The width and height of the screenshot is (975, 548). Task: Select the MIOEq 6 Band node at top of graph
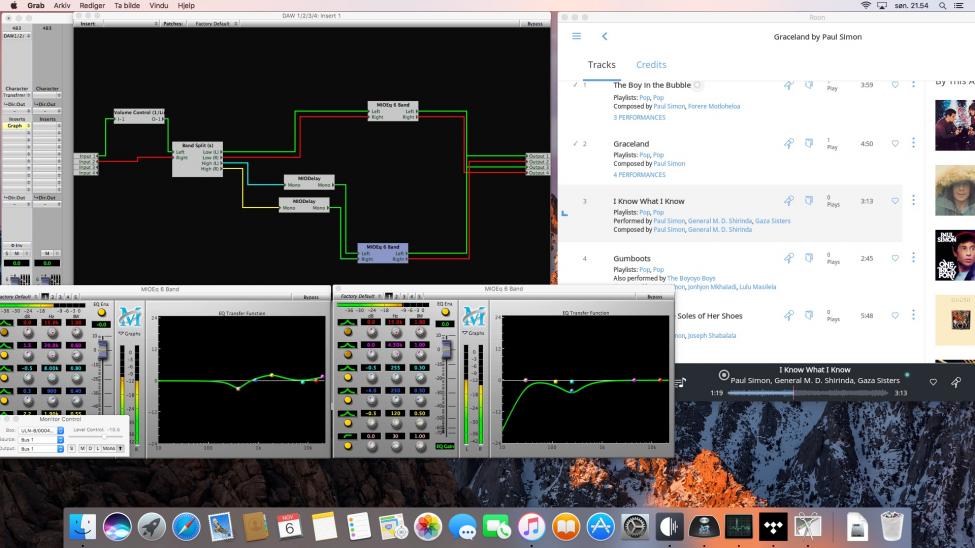(x=393, y=111)
